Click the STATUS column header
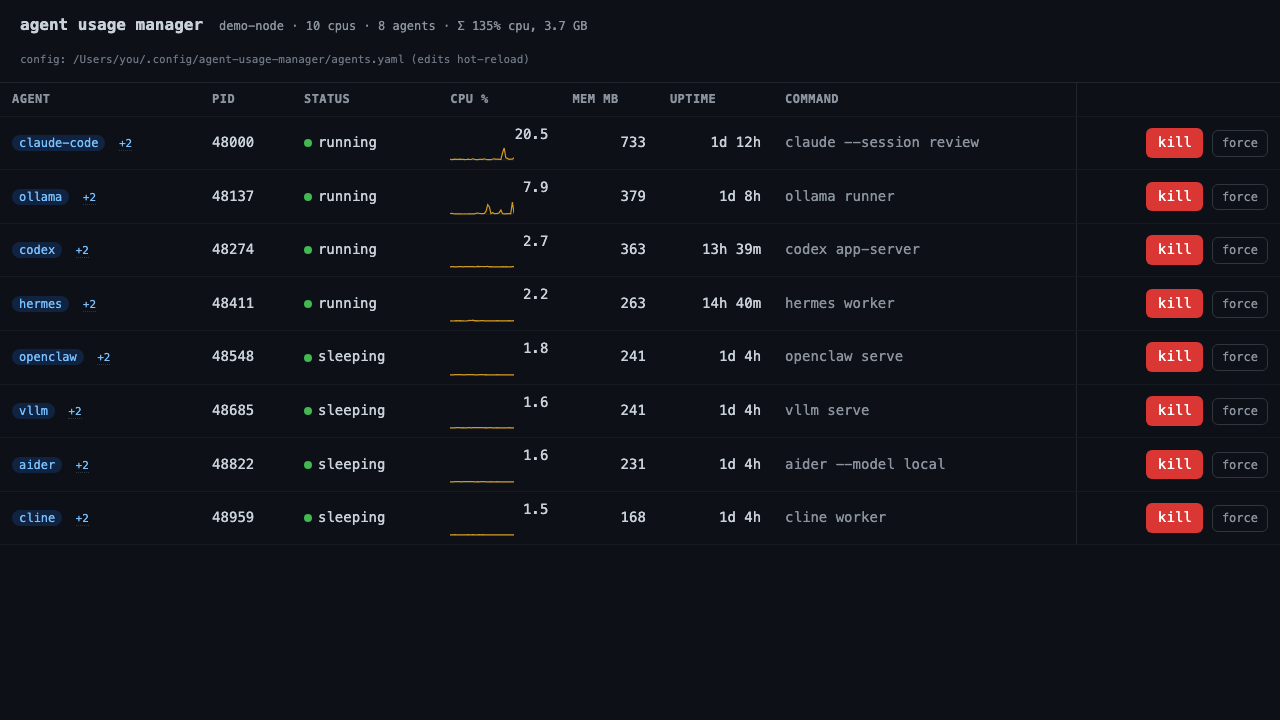1280x720 pixels. 327,99
